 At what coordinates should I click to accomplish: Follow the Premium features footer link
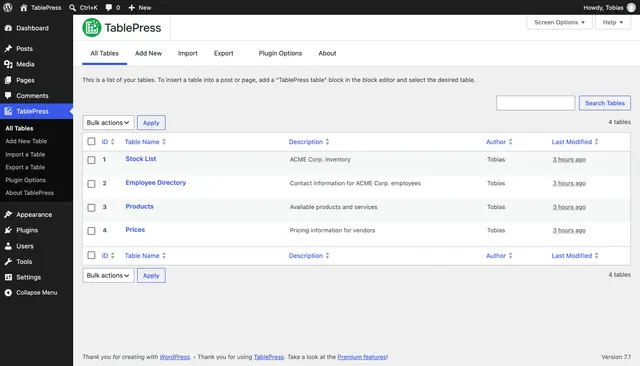point(362,357)
